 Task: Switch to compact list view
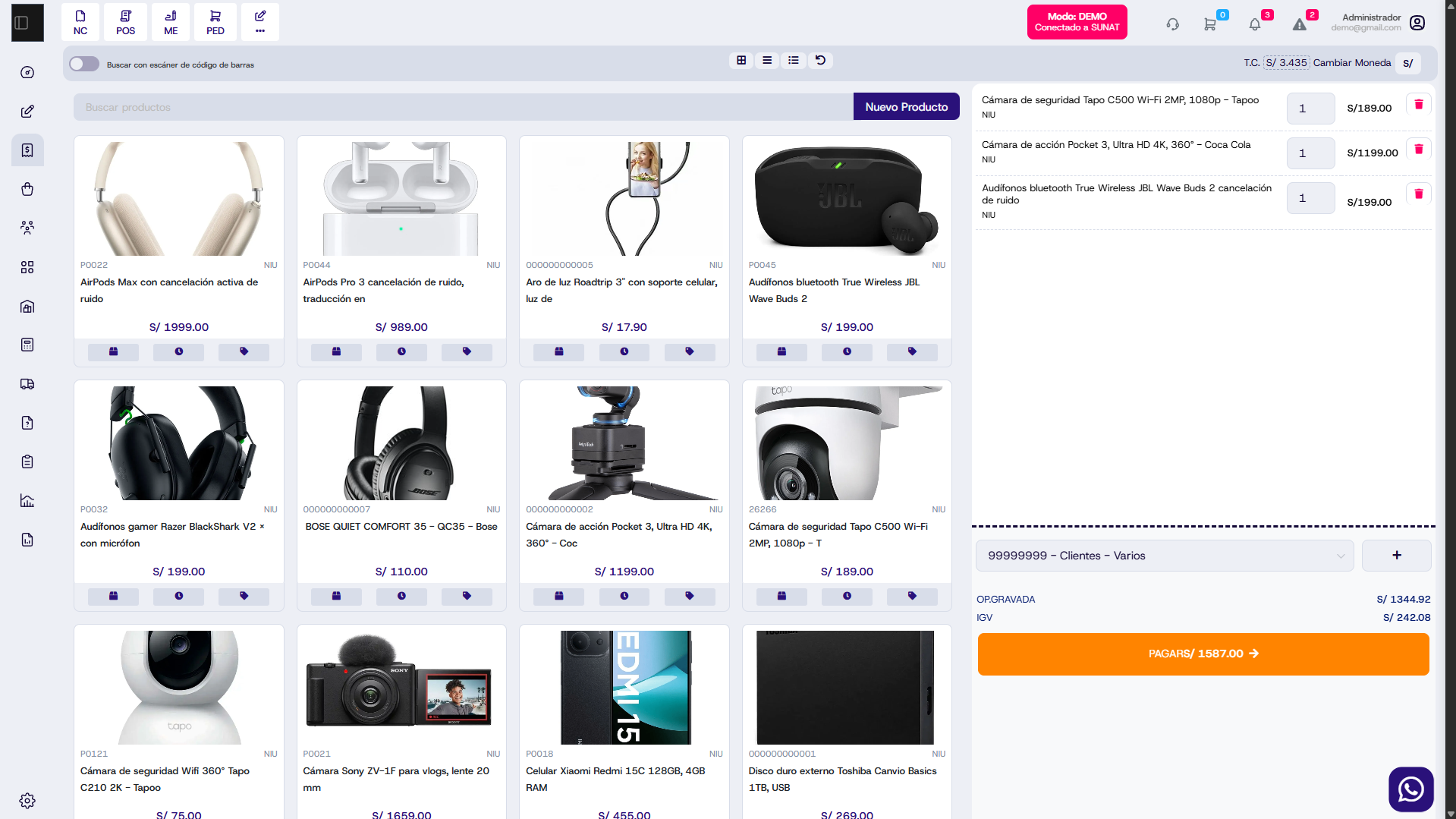[767, 60]
